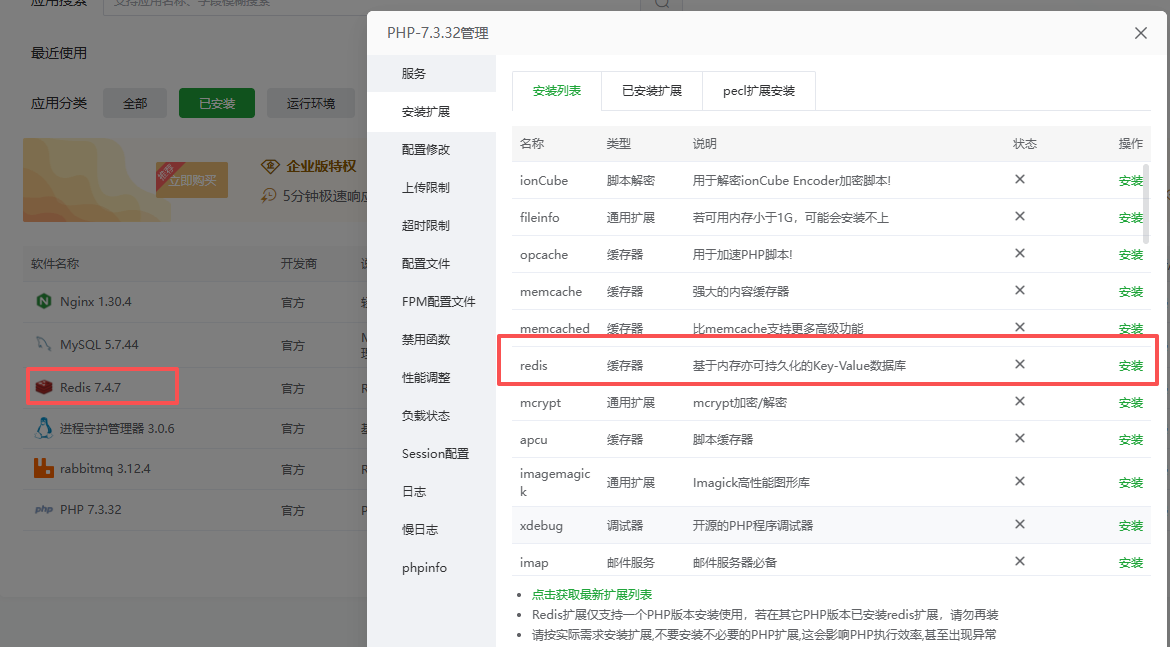Click the MySQL 5.7.44 dolphin icon
Viewport: 1170px width, 647px height.
43,344
